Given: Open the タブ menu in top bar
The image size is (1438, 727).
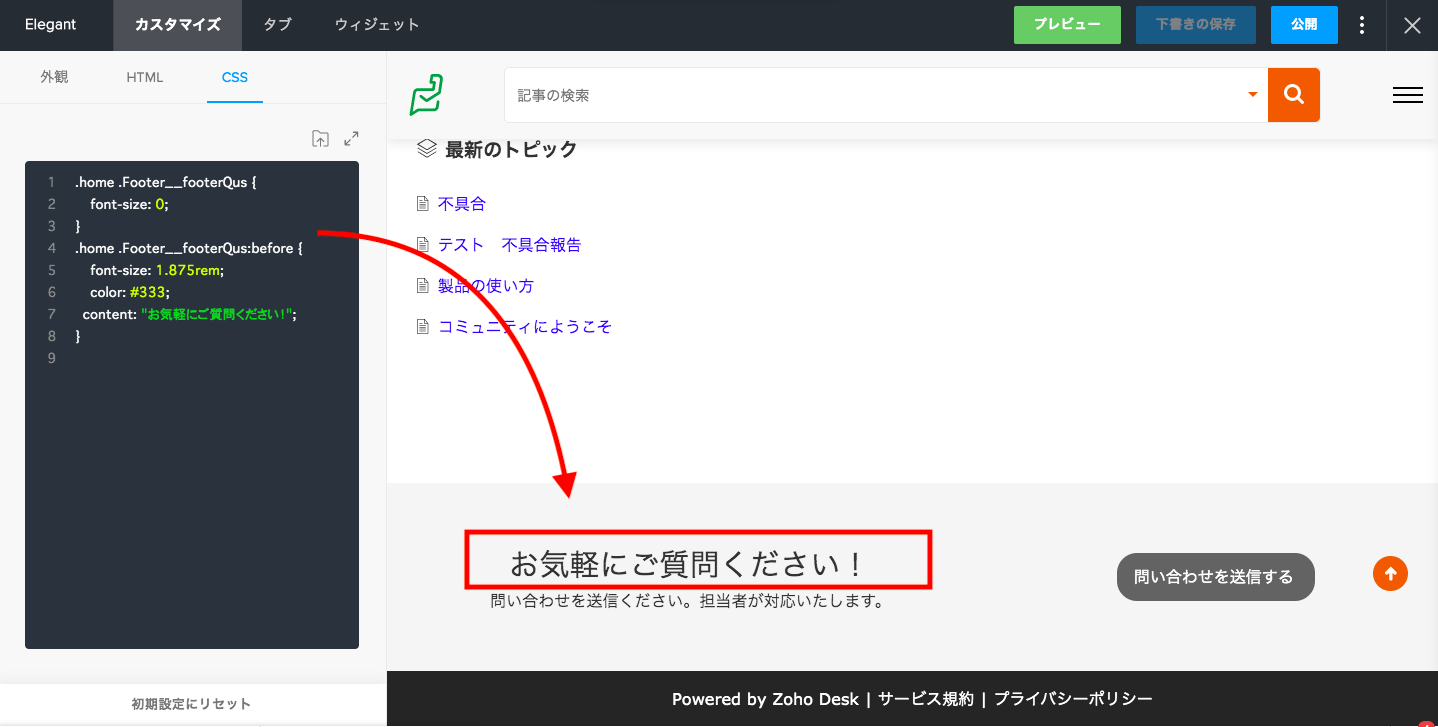Looking at the screenshot, I should 277,25.
